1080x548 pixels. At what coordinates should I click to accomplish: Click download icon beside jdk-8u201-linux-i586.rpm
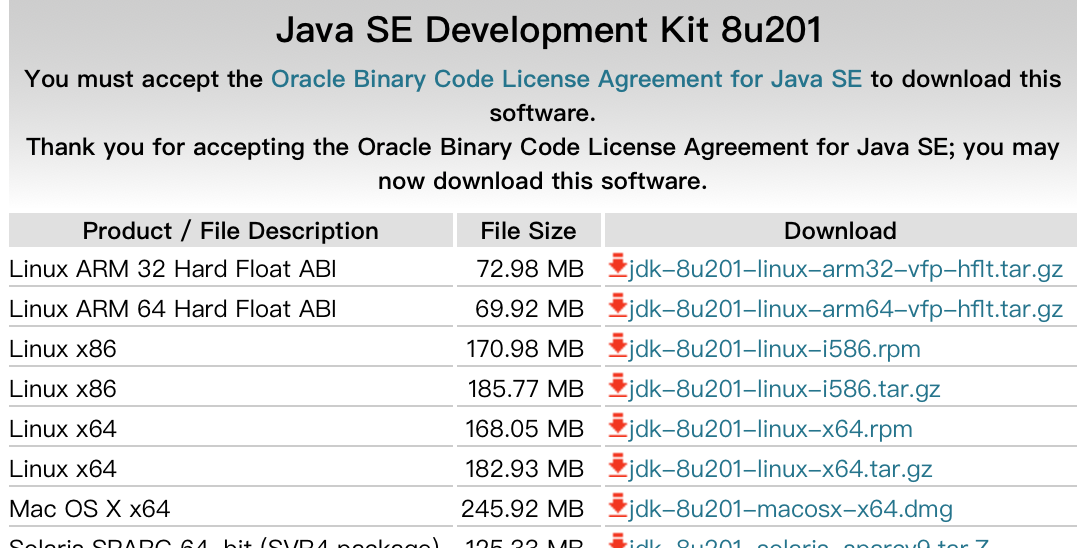pos(618,347)
